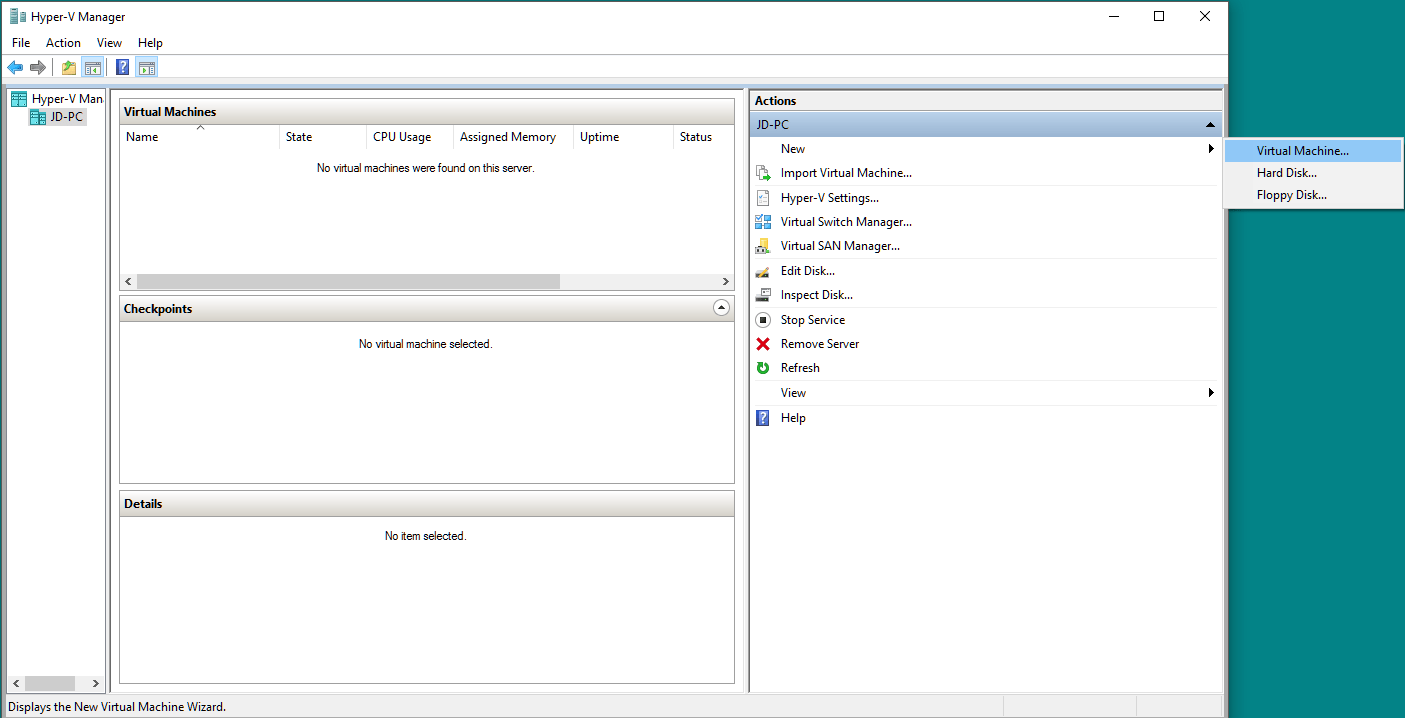
Task: Click the Inspect Disk icon
Action: (x=763, y=295)
